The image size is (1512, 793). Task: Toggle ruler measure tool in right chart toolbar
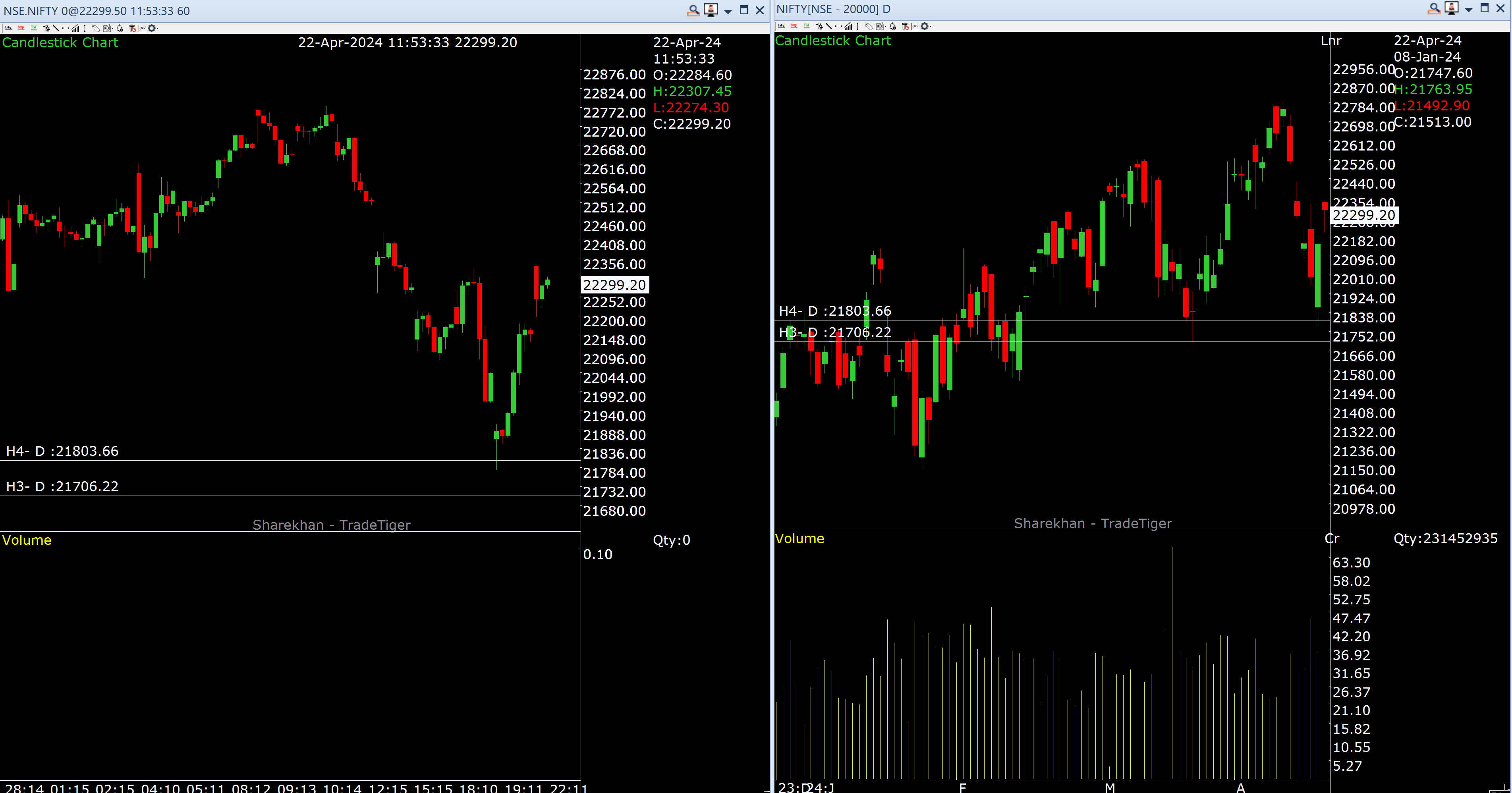(x=869, y=27)
